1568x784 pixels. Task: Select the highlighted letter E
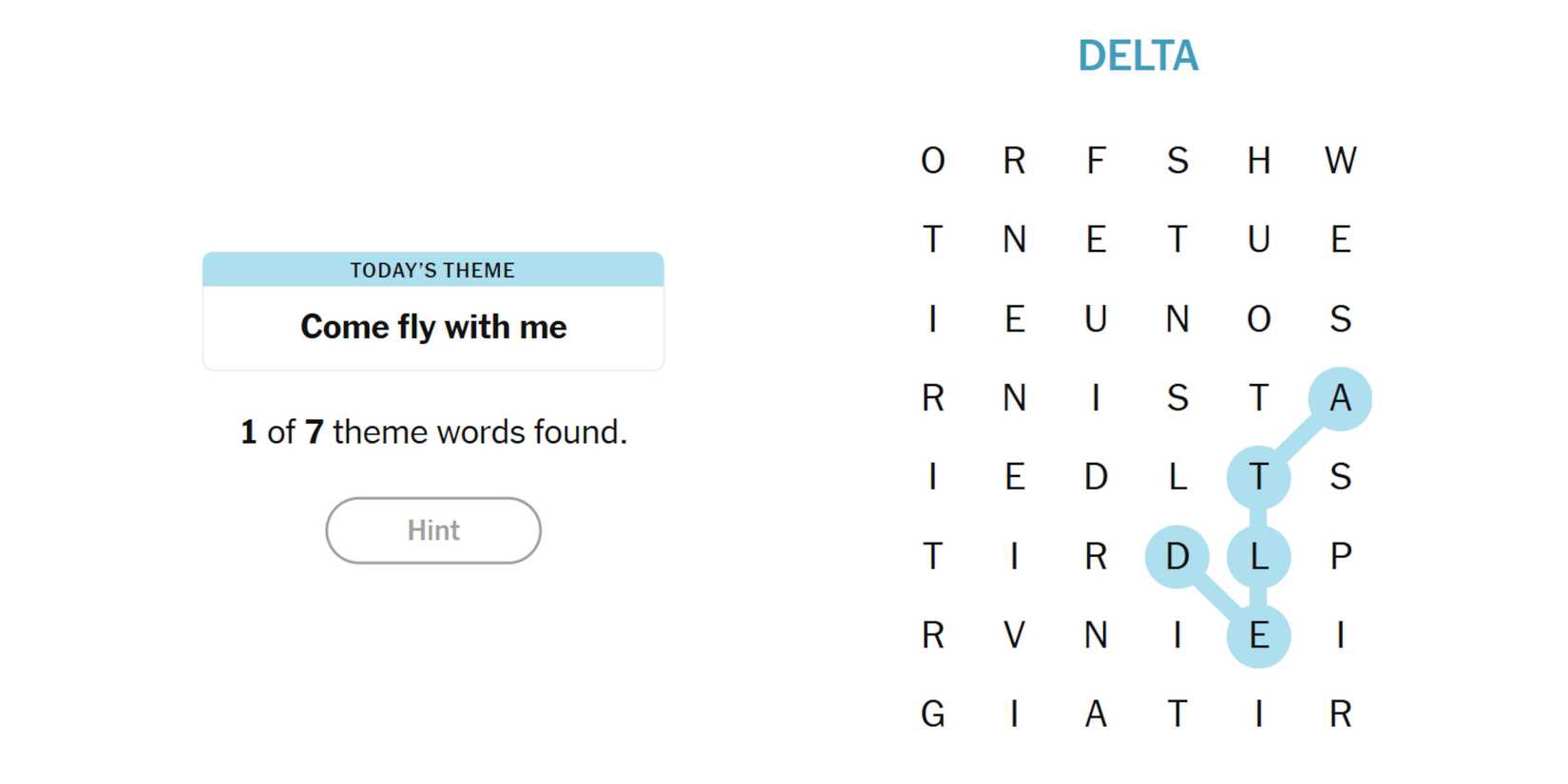pyautogui.click(x=1258, y=635)
